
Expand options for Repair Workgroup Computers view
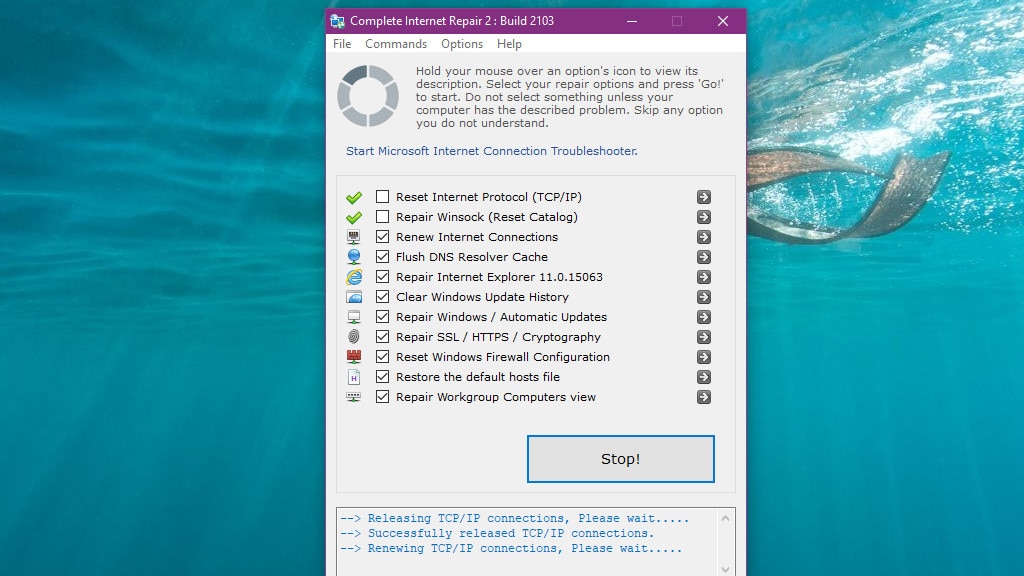[x=703, y=397]
